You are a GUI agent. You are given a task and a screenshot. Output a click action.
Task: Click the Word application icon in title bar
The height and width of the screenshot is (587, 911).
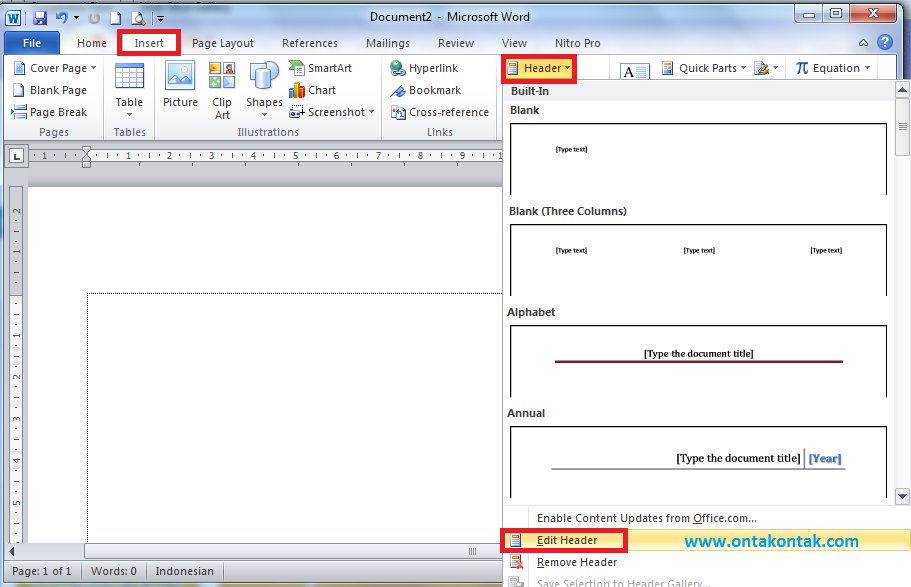tap(13, 18)
